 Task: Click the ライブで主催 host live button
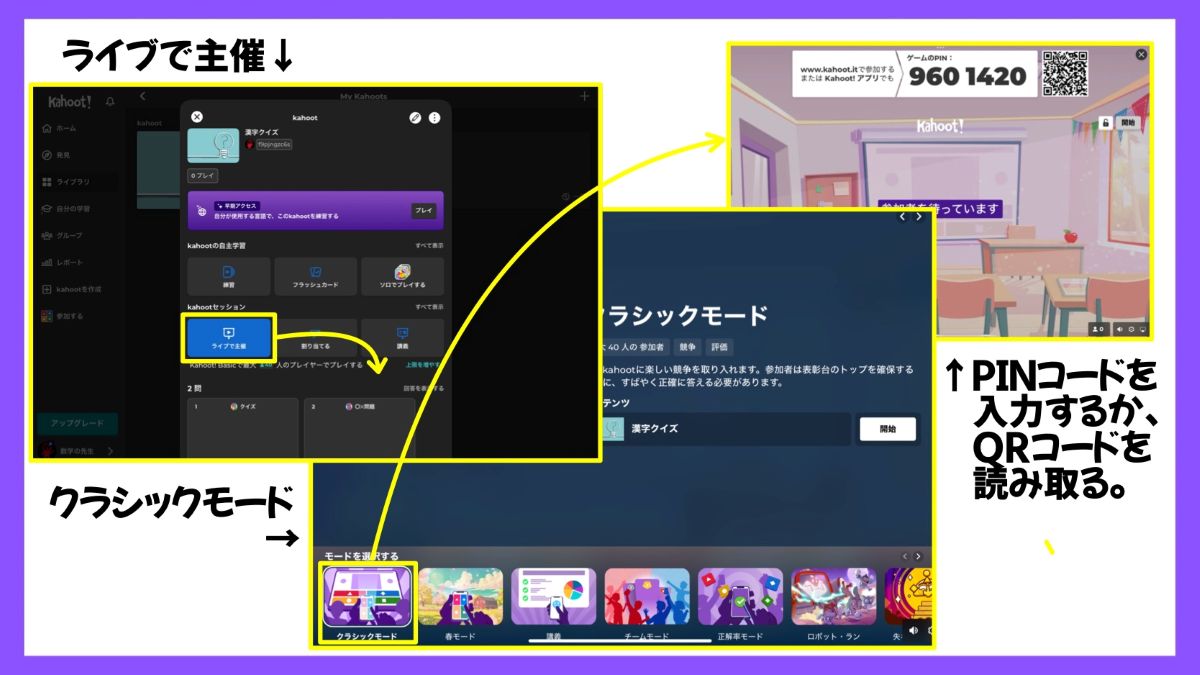tap(228, 339)
